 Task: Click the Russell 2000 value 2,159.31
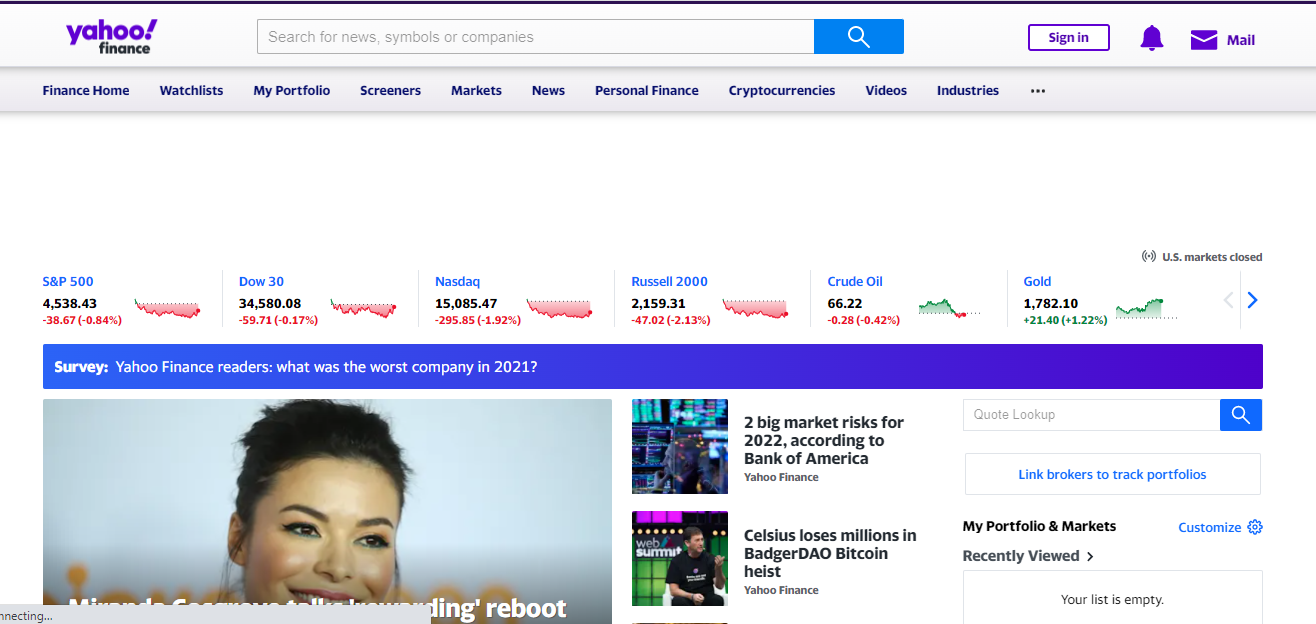point(658,303)
